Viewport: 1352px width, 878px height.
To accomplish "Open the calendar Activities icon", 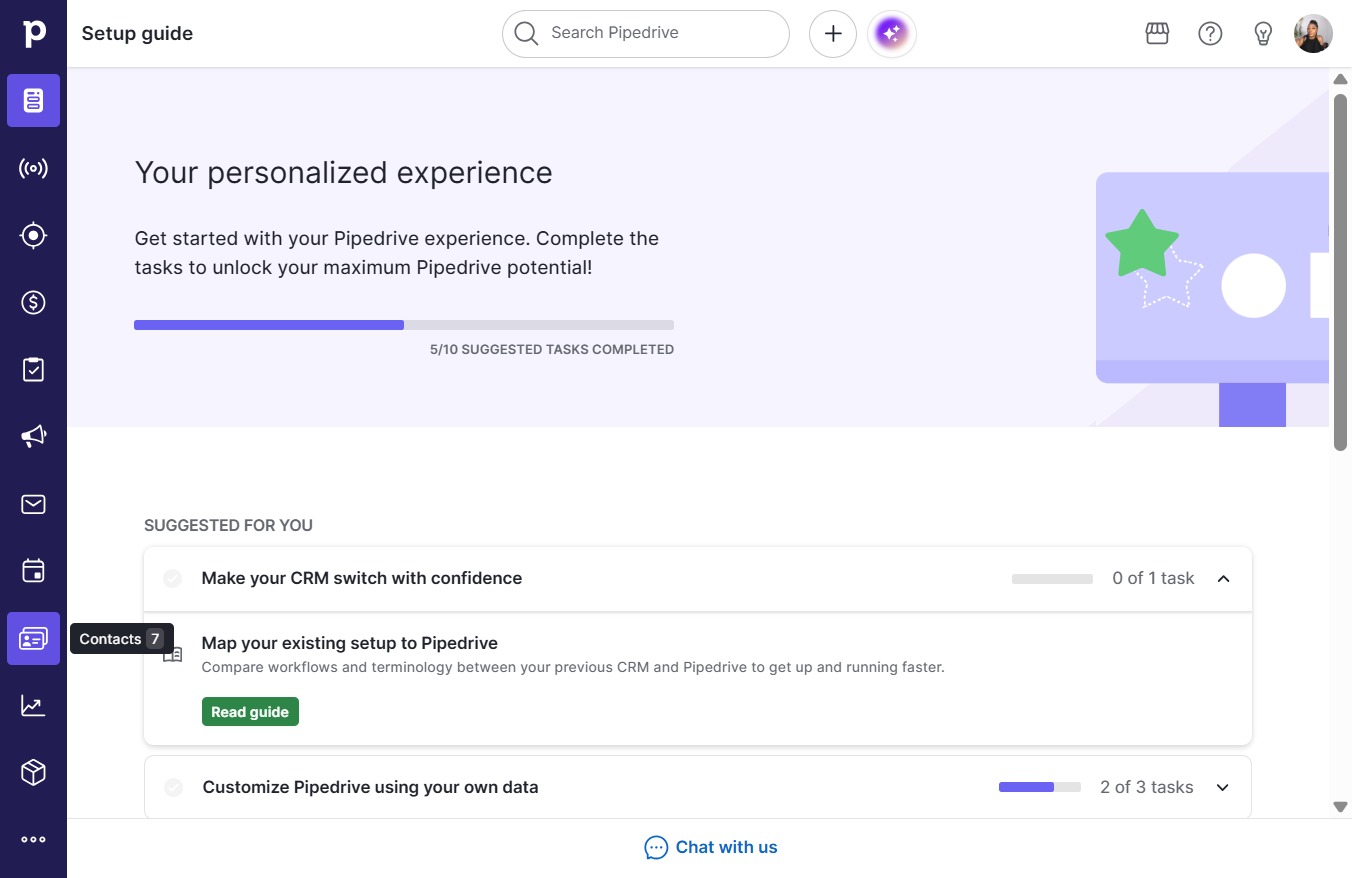I will point(34,571).
